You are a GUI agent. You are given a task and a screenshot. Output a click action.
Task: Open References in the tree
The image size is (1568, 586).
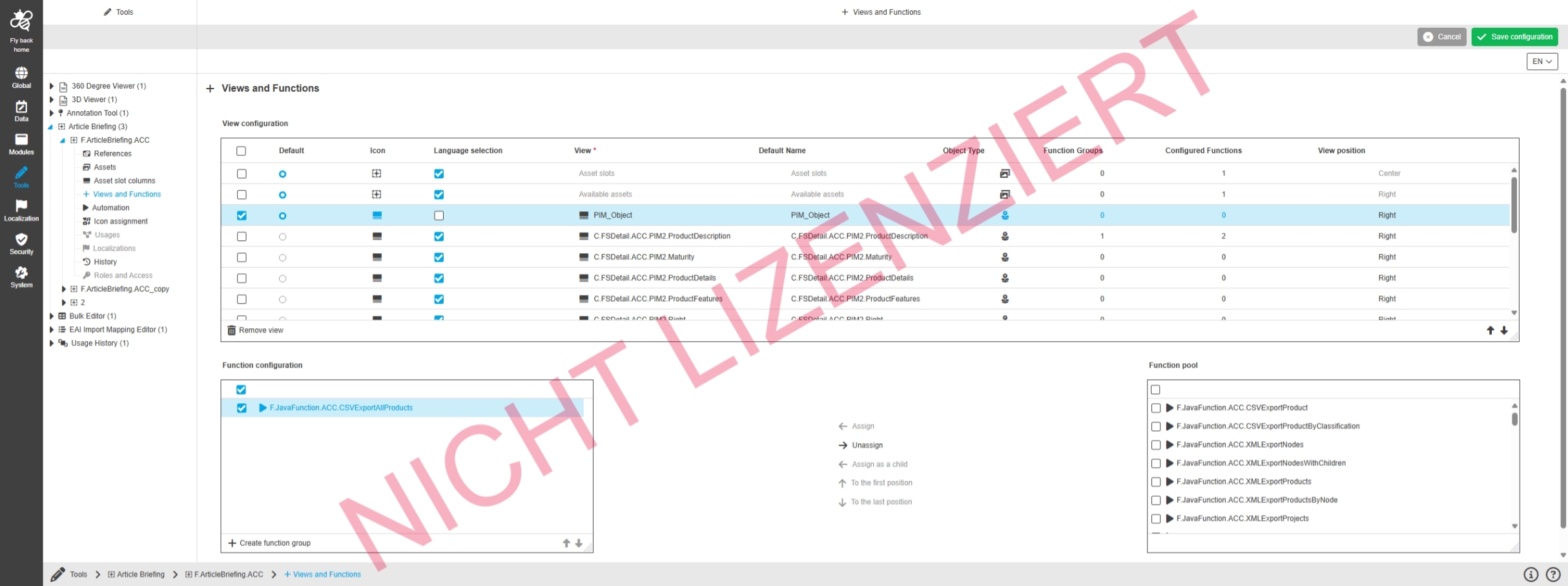click(112, 154)
